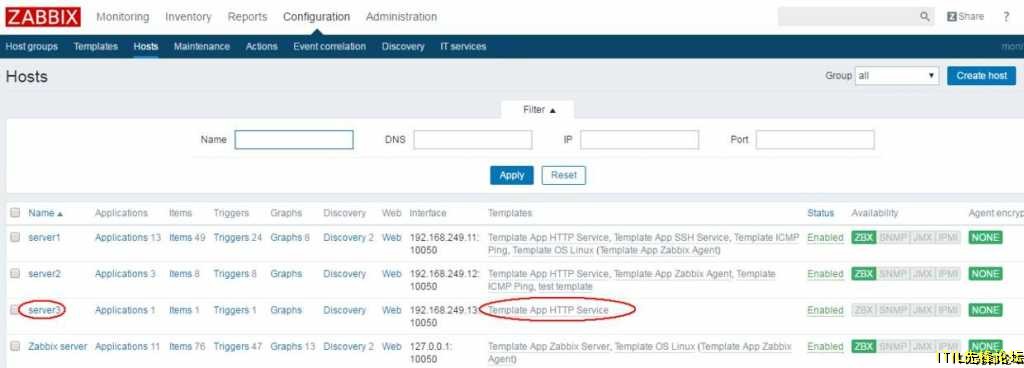The height and width of the screenshot is (368, 1024).
Task: Open the server3 host link
Action: pos(44,310)
